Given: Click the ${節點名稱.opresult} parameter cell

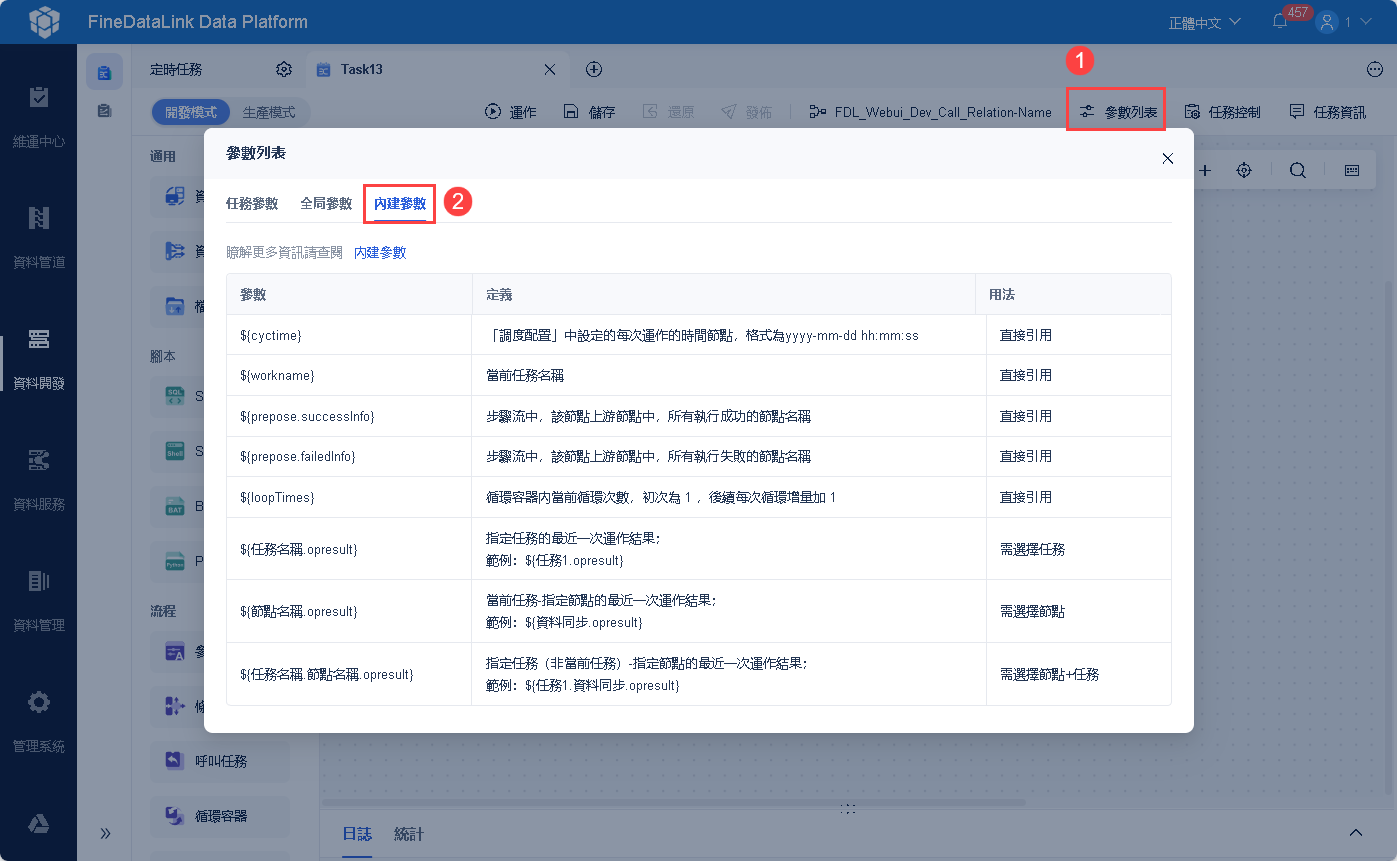Looking at the screenshot, I should pos(349,611).
